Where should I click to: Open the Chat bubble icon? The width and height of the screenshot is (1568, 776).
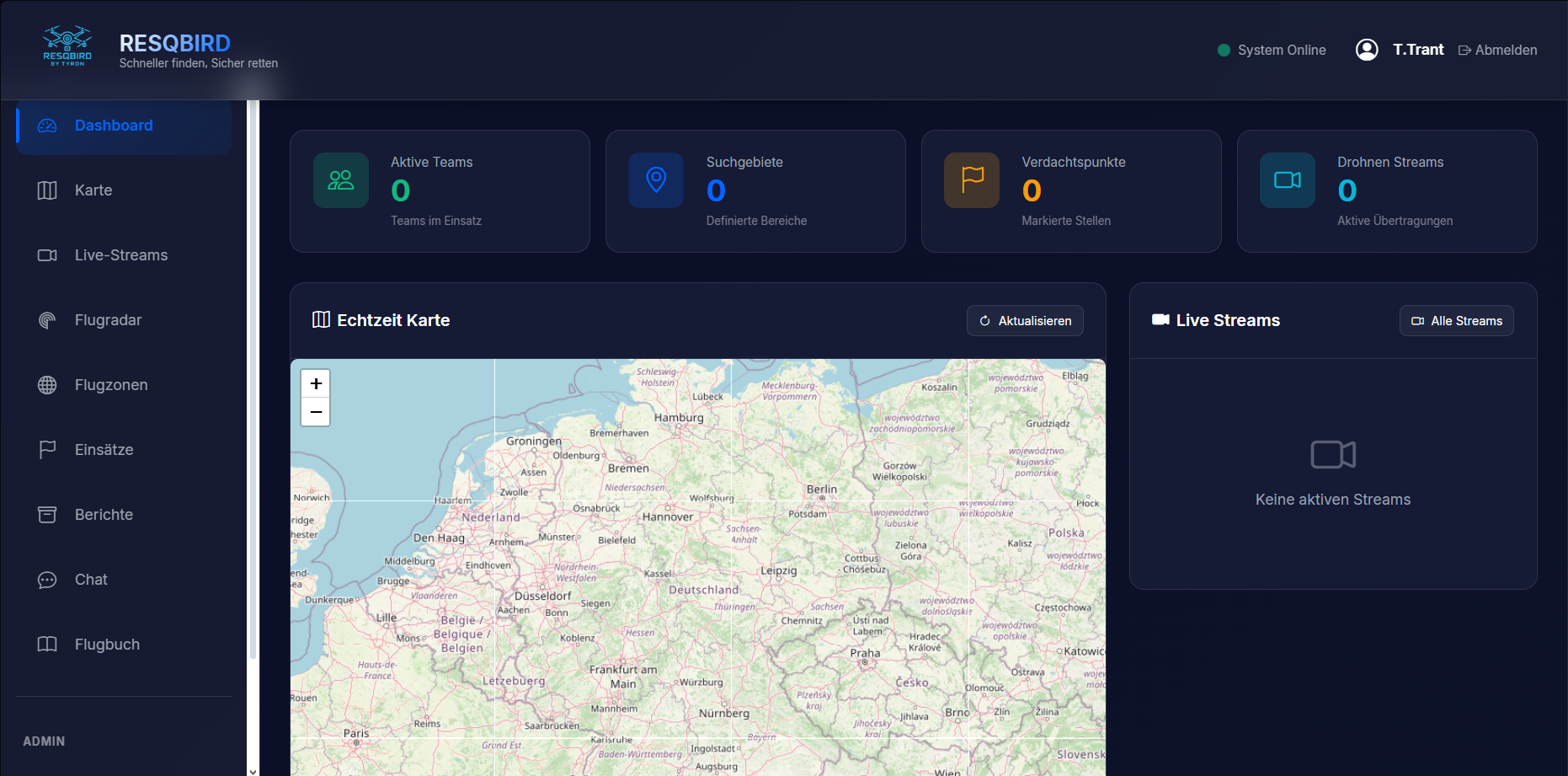coord(47,579)
